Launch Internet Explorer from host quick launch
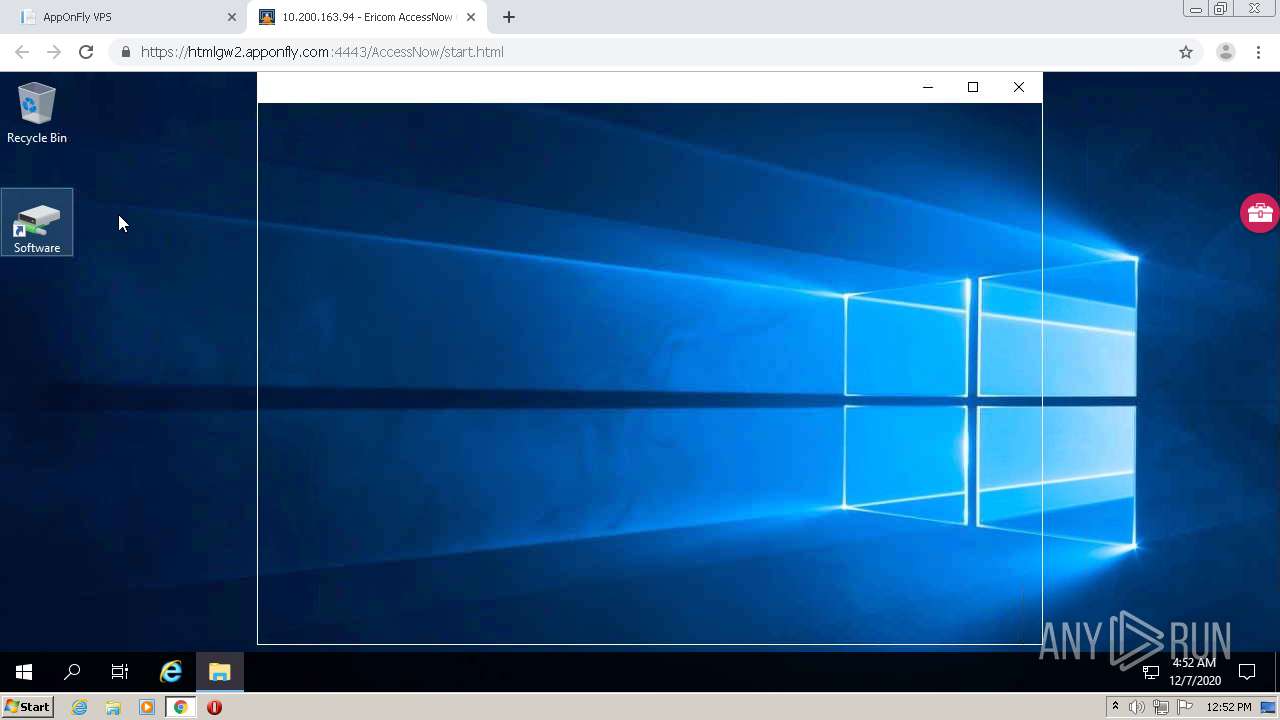Image resolution: width=1280 pixels, height=720 pixels. tap(79, 707)
